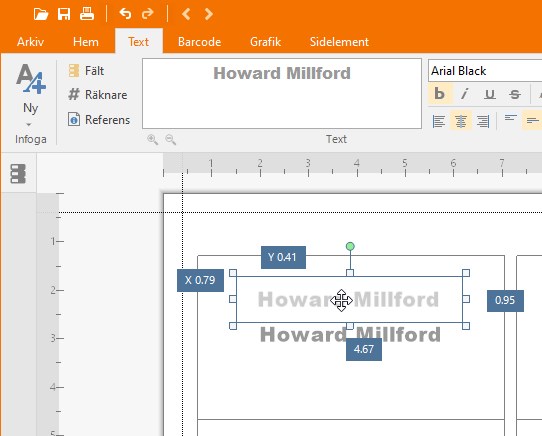Open the Arial Black font dropdown
This screenshot has height=436, width=542.
tap(485, 71)
